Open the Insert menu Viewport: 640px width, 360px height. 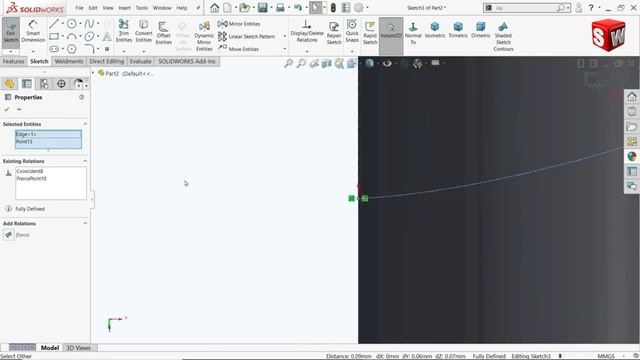[124, 8]
